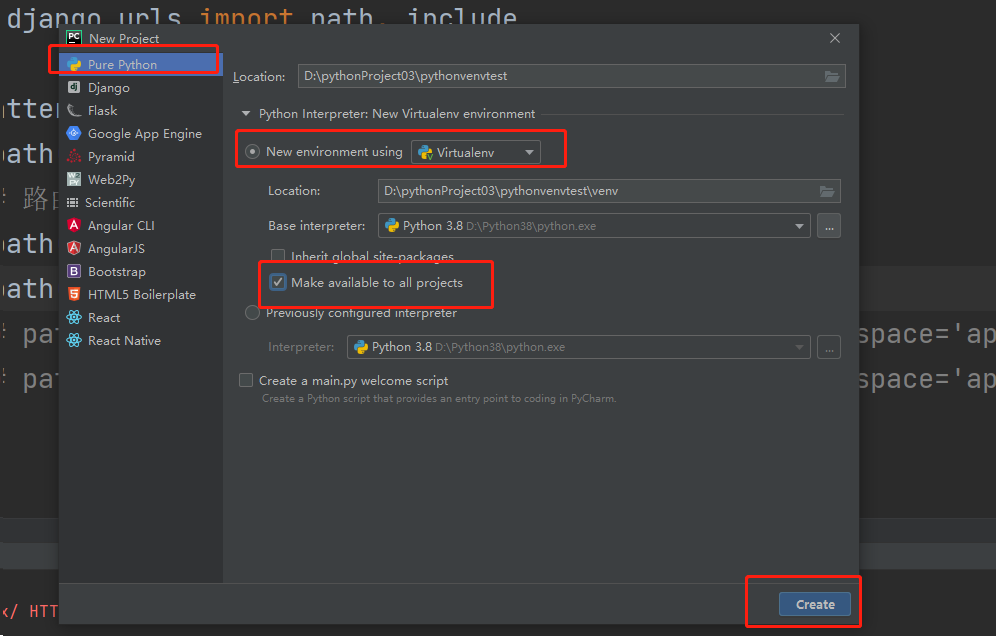The height and width of the screenshot is (636, 996).
Task: Choose AngularJS project type
Action: 140,248
